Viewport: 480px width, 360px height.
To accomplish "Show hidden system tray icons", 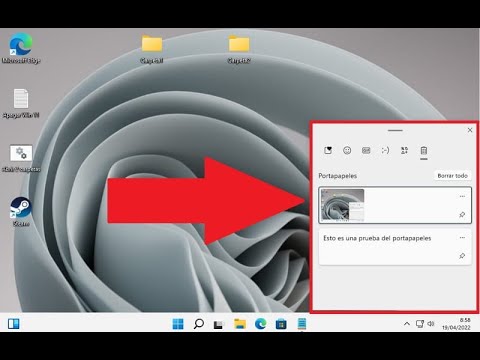I will pos(407,324).
